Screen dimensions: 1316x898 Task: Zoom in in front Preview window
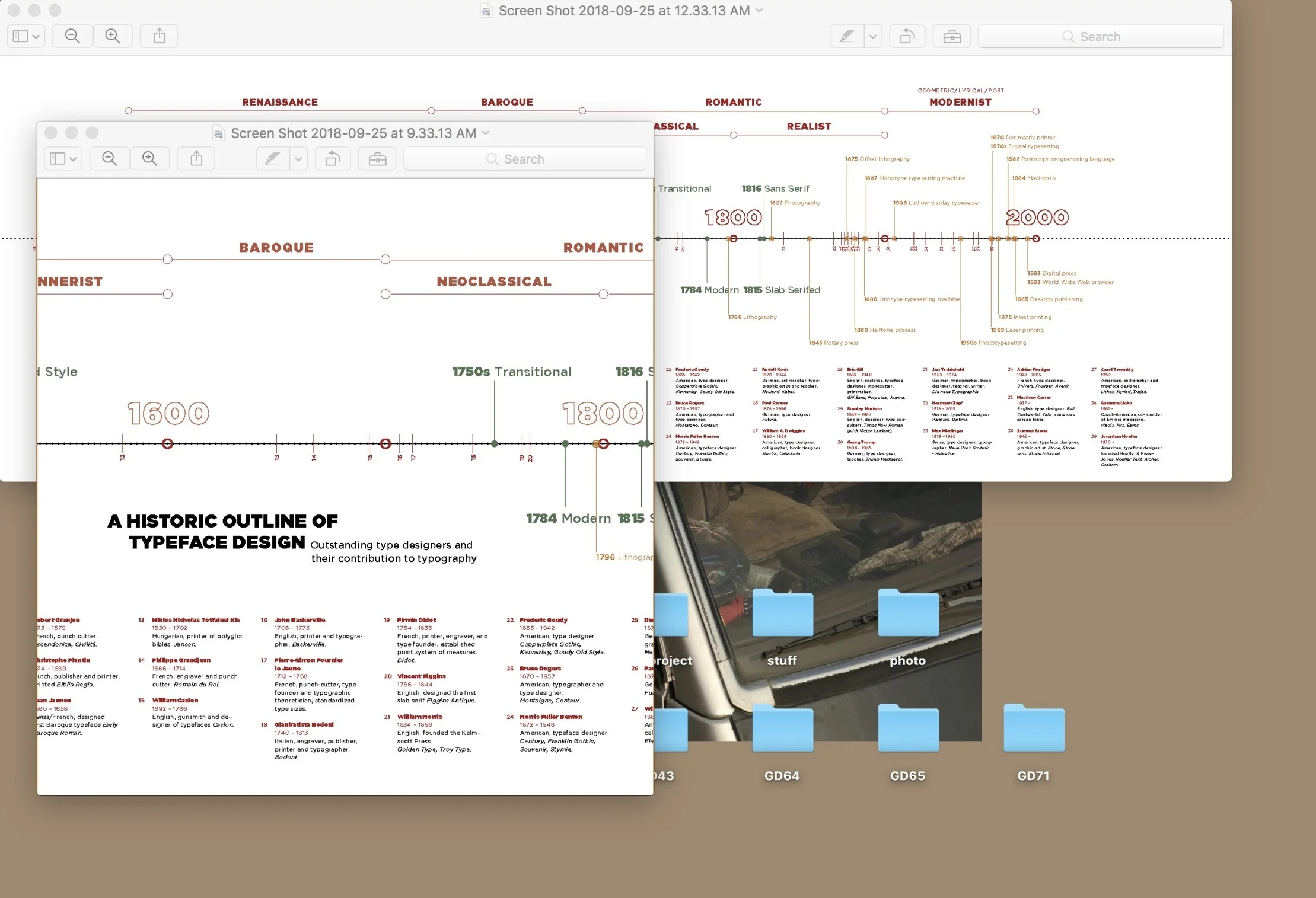coord(149,159)
